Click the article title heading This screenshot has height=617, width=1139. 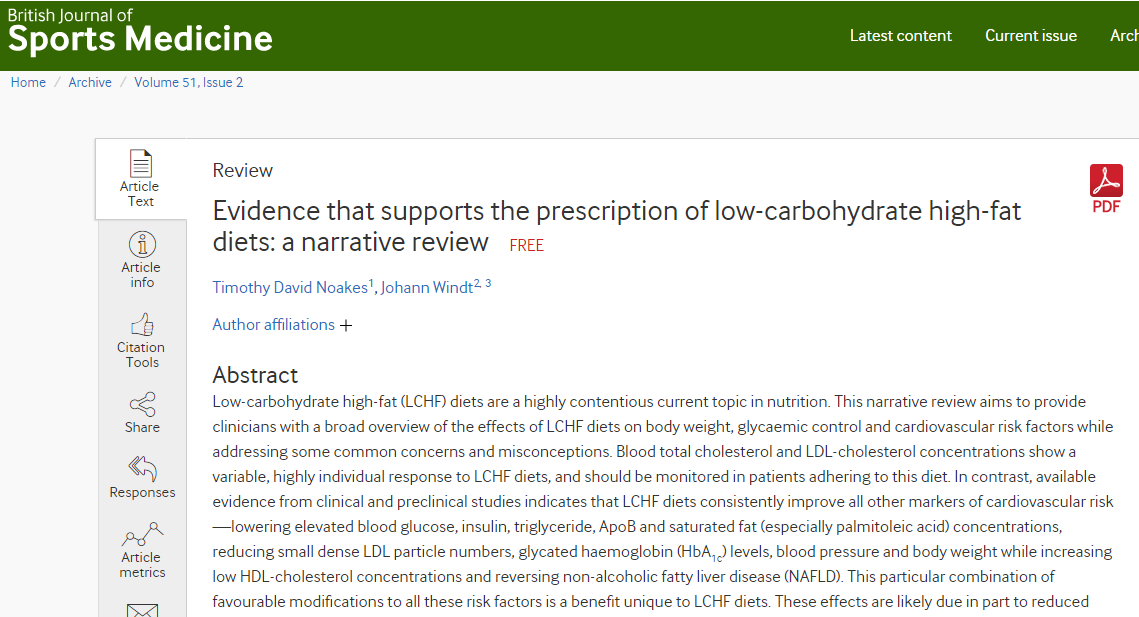point(617,226)
